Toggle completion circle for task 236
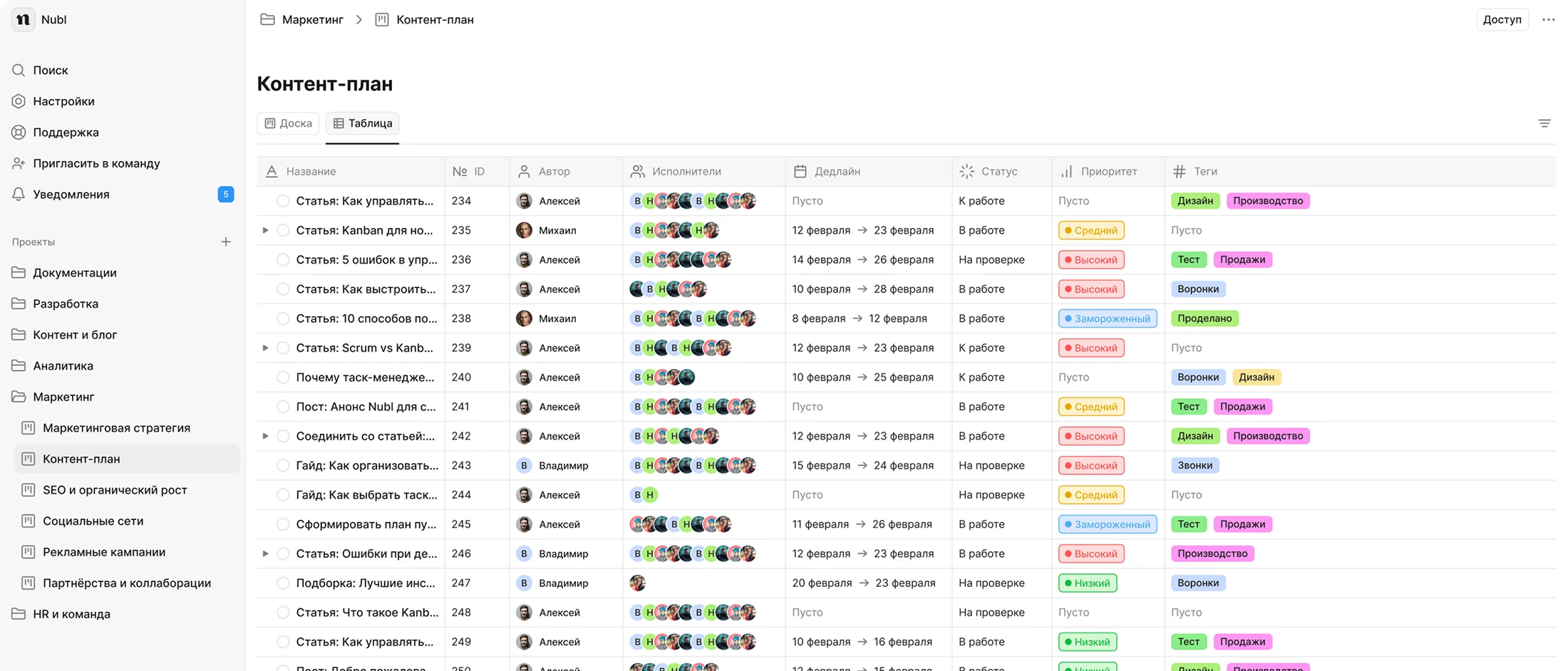The height and width of the screenshot is (671, 1568). pos(283,260)
